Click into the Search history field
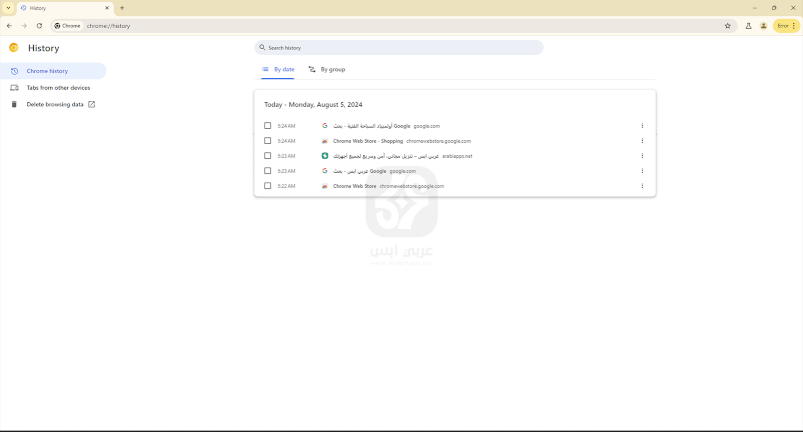 (x=399, y=48)
